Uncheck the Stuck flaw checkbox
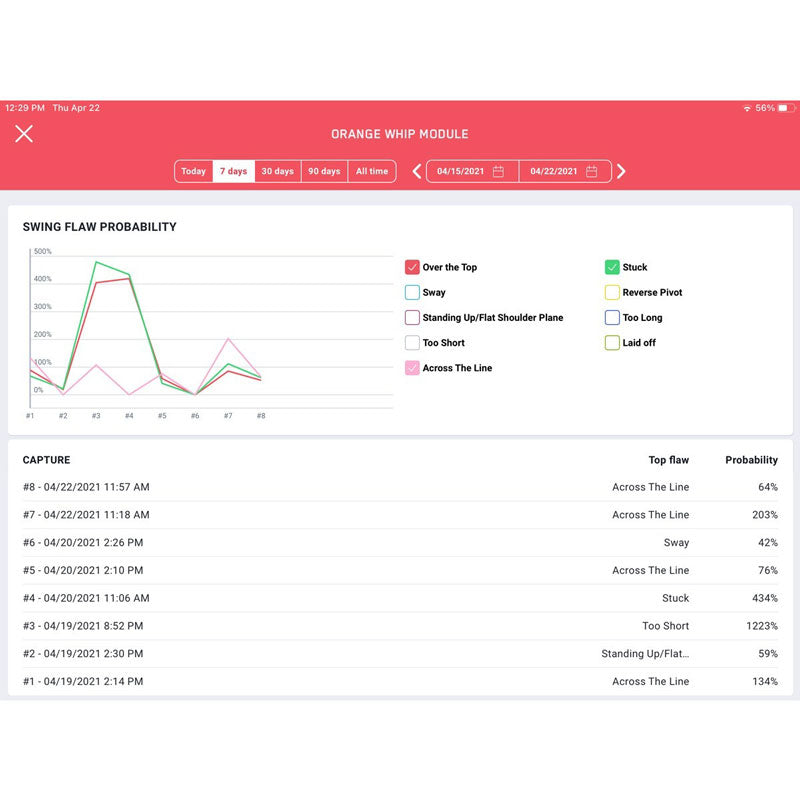800x800 pixels. (x=612, y=267)
